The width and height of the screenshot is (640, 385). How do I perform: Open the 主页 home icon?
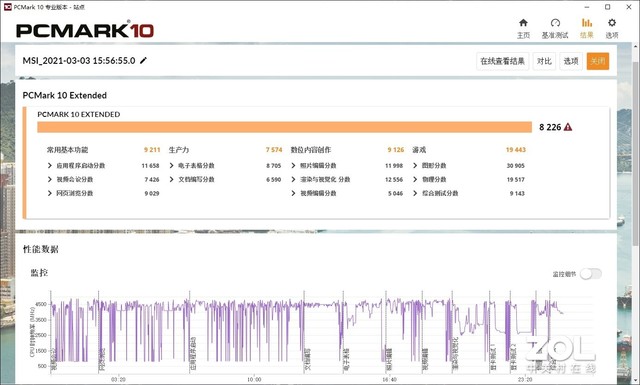pyautogui.click(x=523, y=23)
